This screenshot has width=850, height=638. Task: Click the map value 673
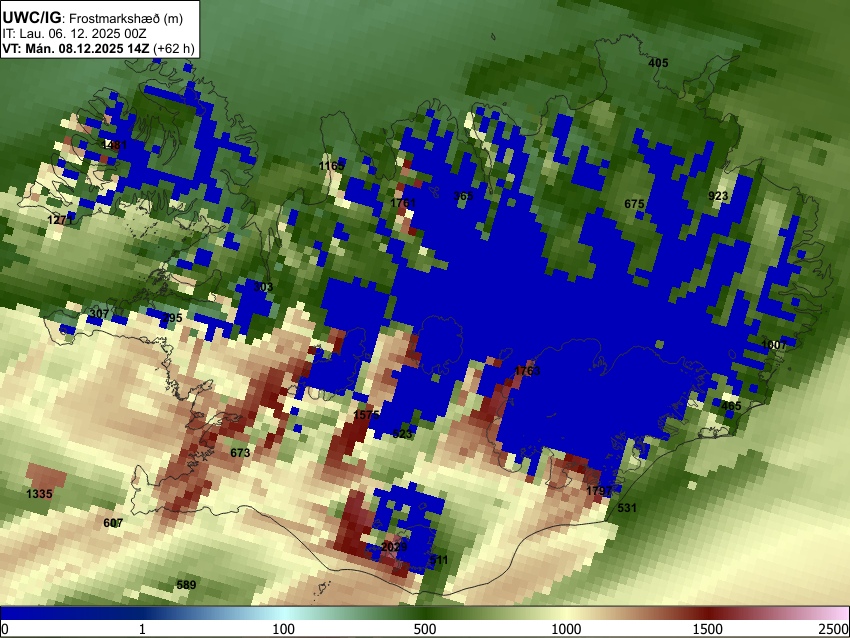(240, 453)
